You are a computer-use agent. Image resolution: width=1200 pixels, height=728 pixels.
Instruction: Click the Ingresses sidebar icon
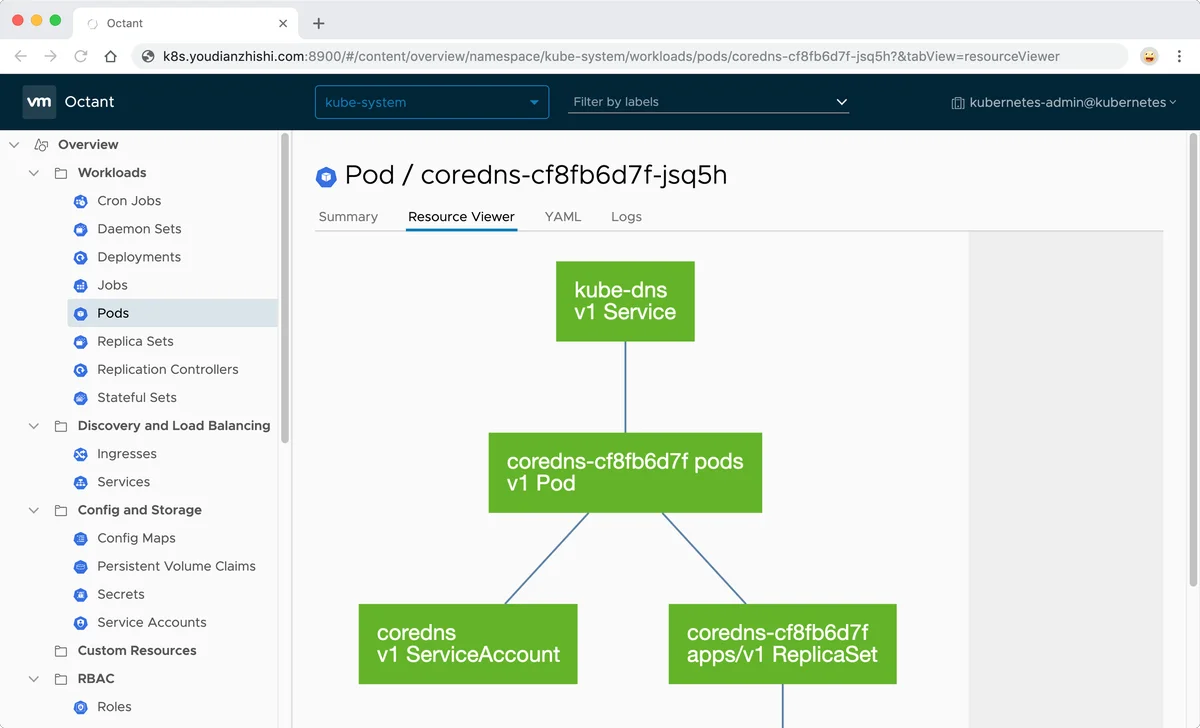[81, 454]
